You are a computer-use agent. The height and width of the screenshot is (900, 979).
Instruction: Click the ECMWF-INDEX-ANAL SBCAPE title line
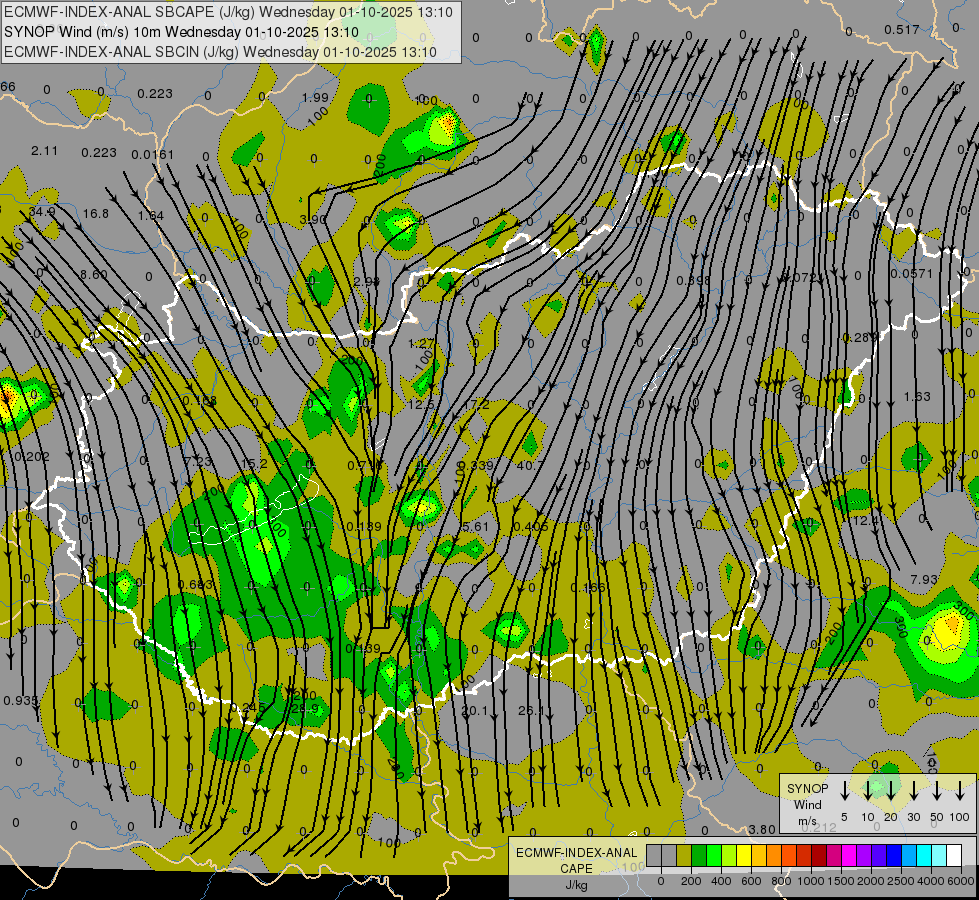point(228,12)
